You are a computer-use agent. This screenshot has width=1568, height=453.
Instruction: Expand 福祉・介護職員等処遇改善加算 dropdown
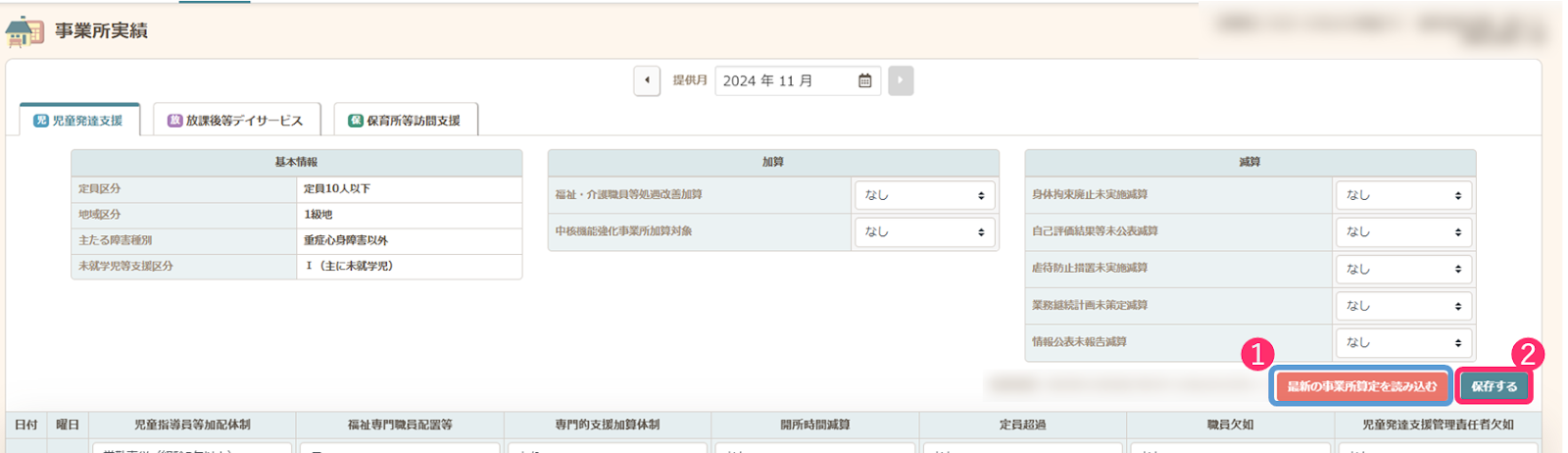[924, 195]
